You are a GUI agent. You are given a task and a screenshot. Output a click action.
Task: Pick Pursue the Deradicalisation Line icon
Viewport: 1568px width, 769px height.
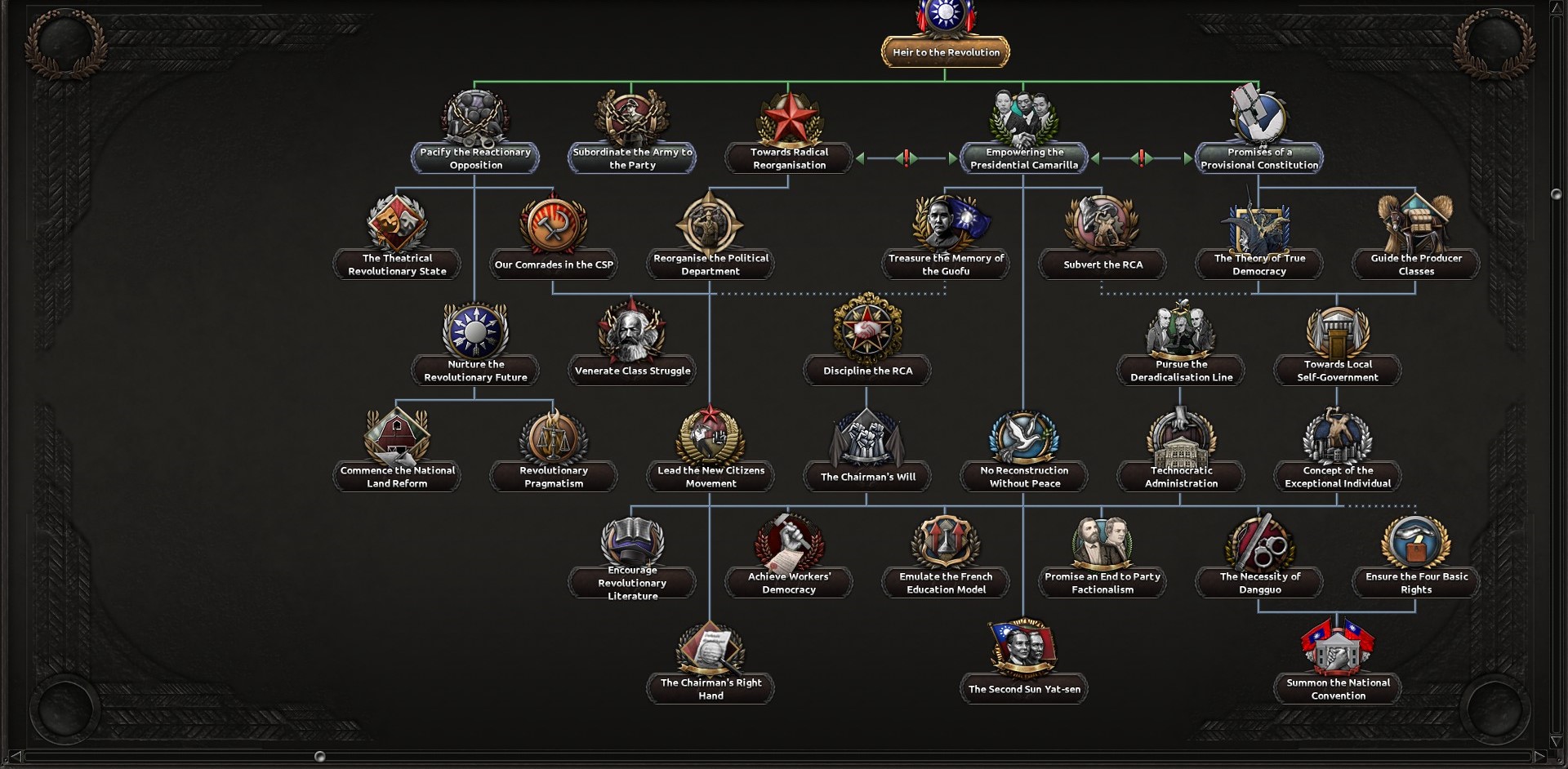pyautogui.click(x=1180, y=330)
